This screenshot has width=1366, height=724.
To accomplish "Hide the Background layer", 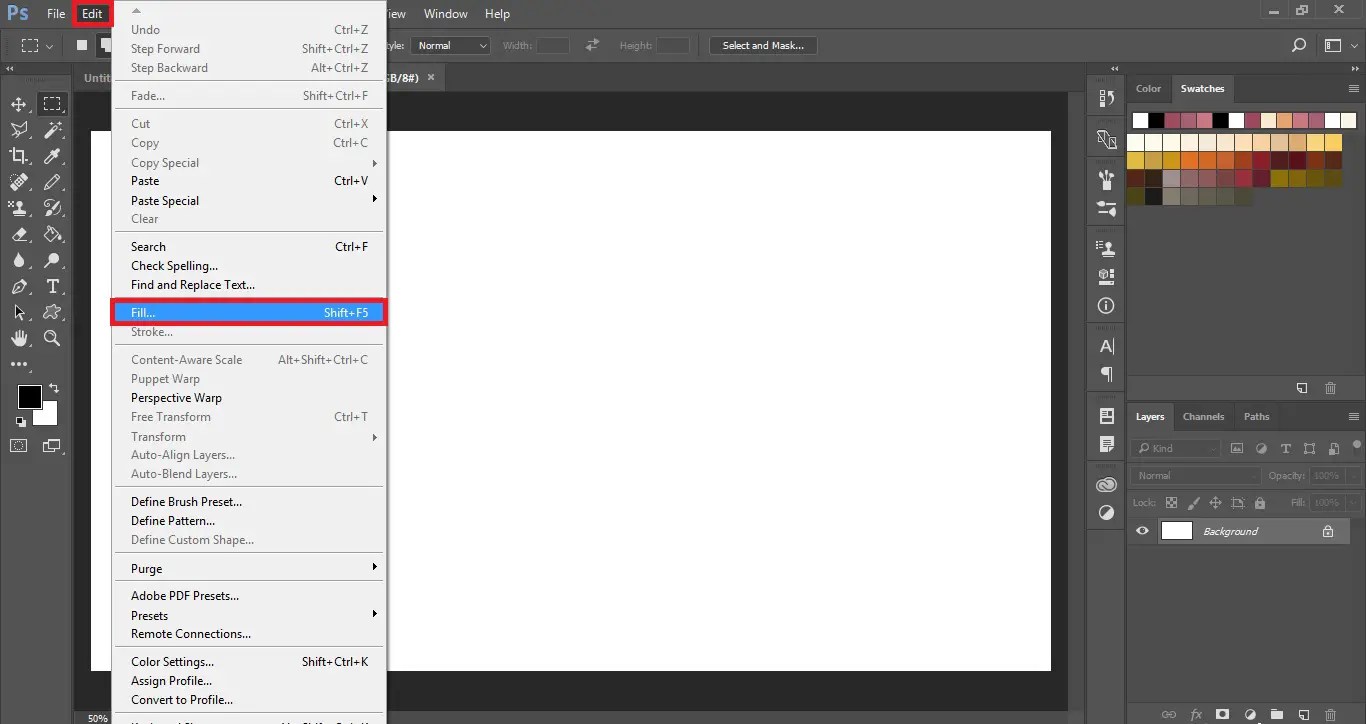I will 1141,531.
